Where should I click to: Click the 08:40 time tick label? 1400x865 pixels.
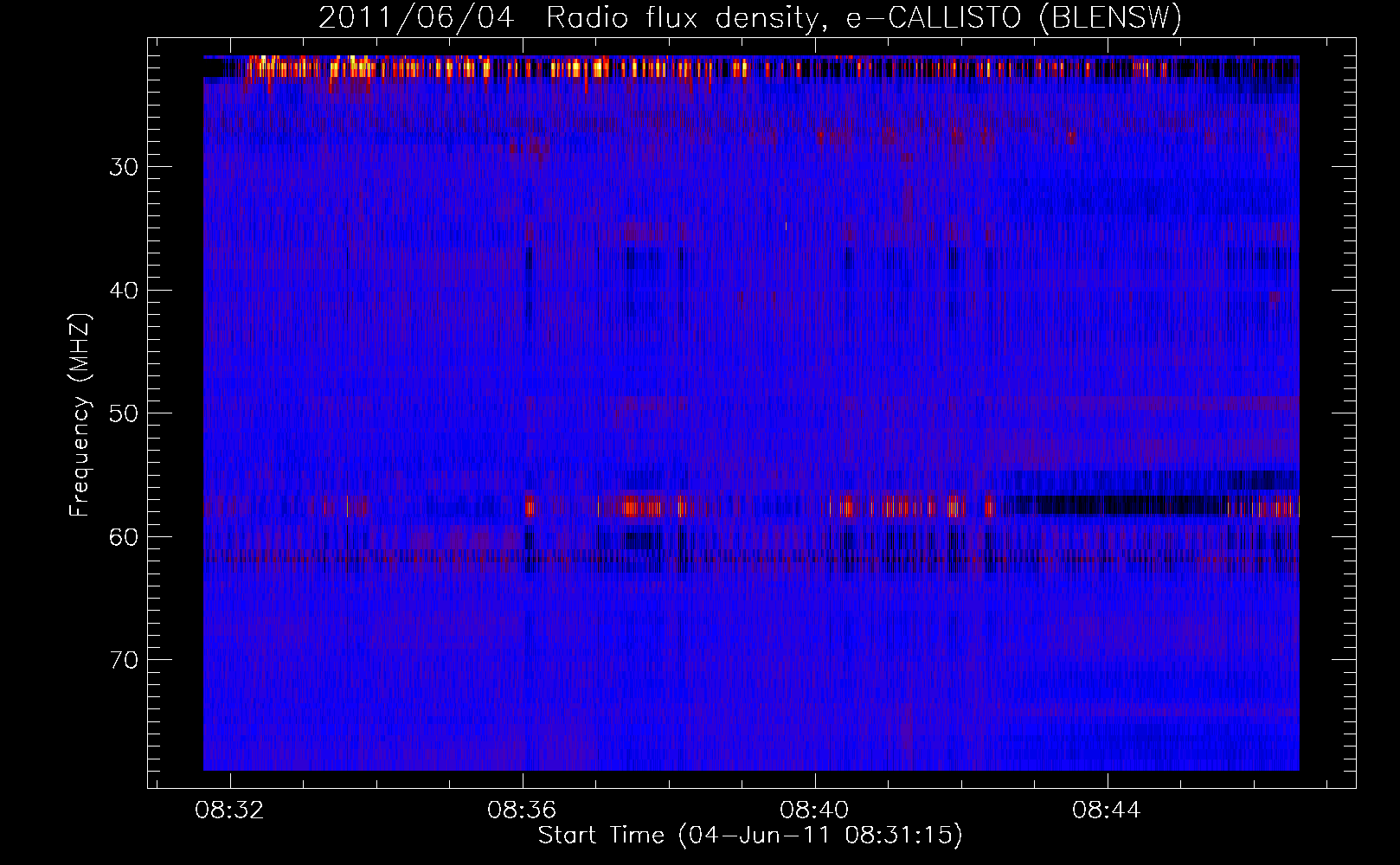pyautogui.click(x=814, y=811)
